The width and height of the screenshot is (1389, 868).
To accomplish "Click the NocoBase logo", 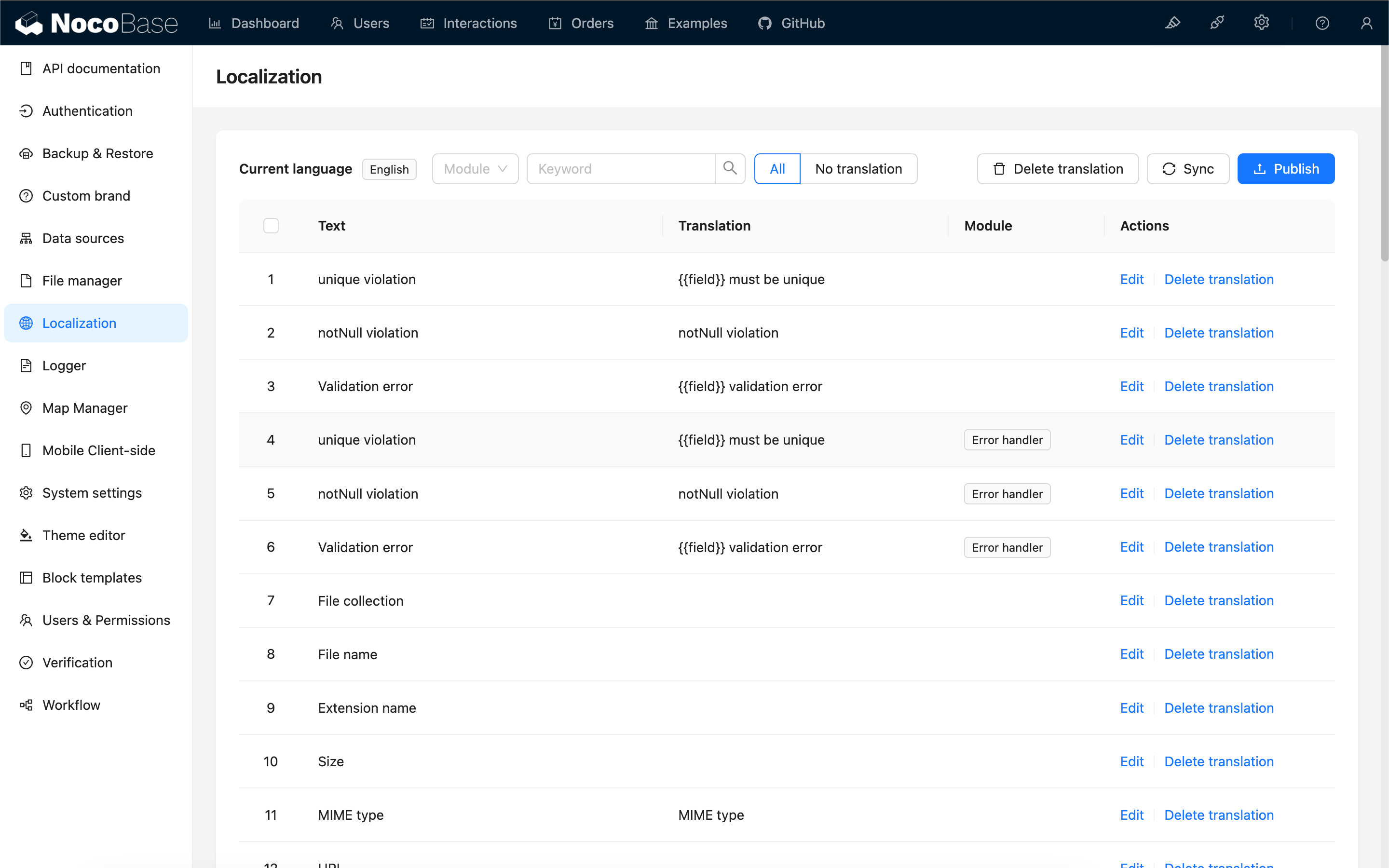I will pyautogui.click(x=96, y=23).
